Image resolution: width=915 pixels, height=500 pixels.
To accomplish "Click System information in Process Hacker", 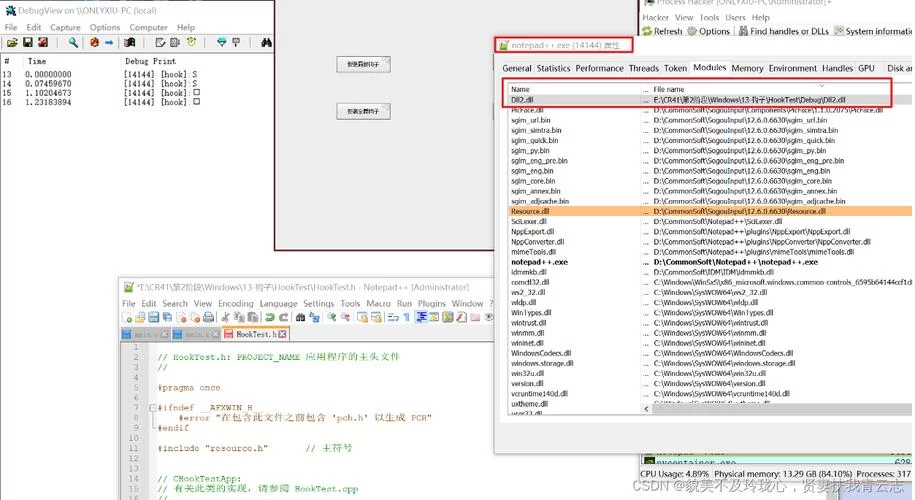I will [x=873, y=31].
